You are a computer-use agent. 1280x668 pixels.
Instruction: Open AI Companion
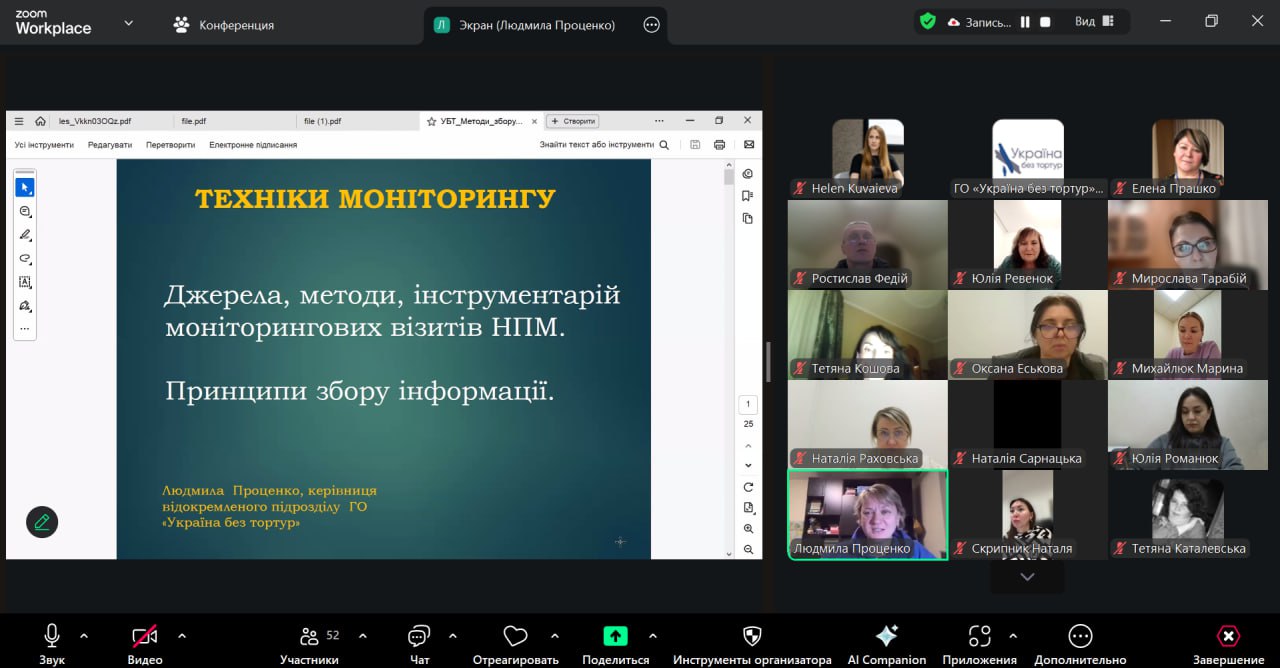point(886,636)
